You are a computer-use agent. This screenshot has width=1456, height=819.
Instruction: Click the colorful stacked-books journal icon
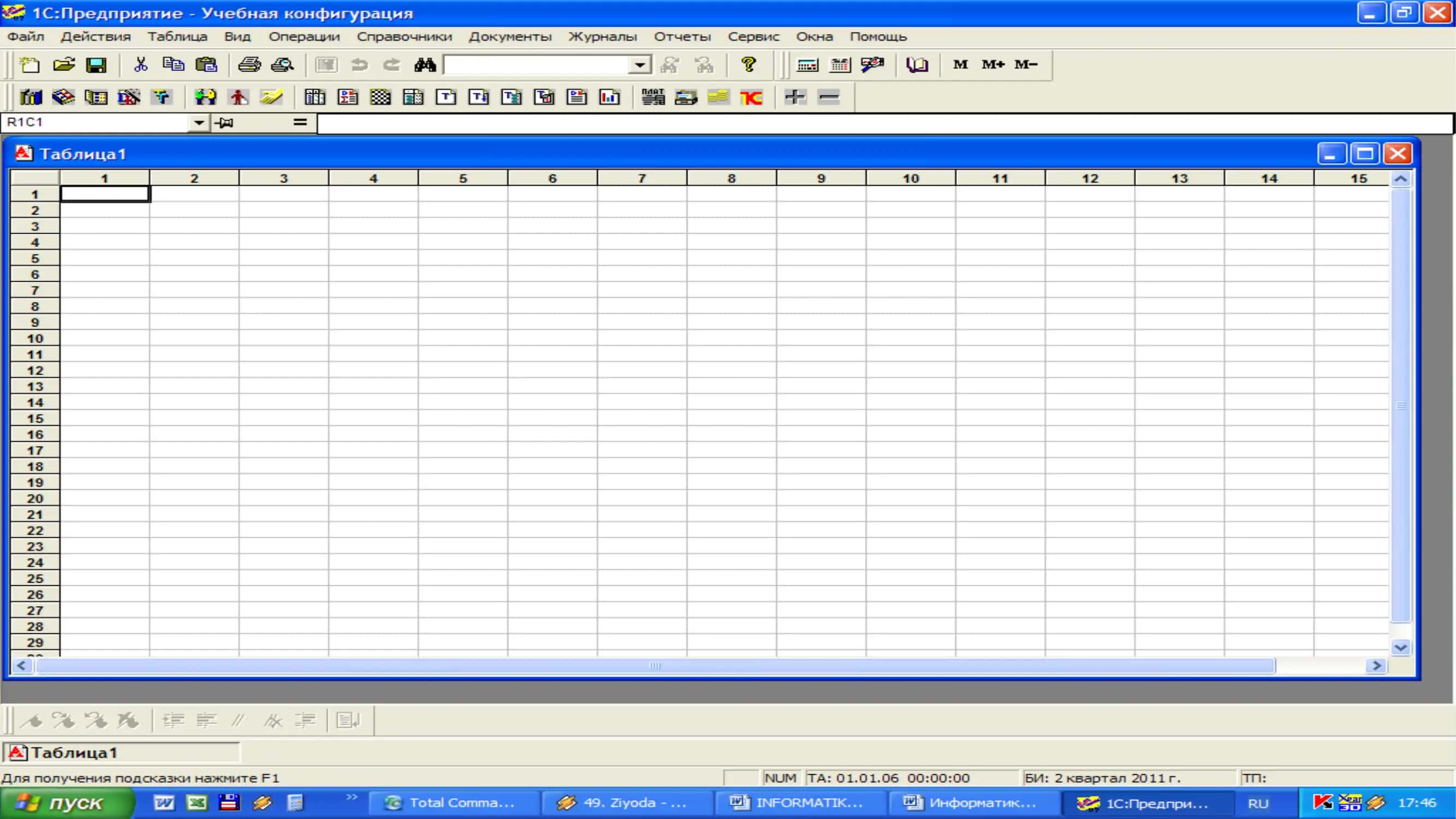[x=63, y=97]
